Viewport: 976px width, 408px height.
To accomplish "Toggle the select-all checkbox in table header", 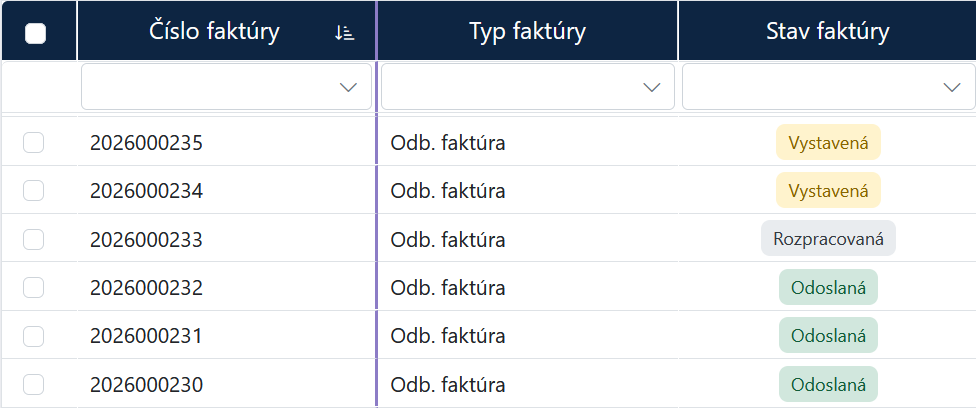I will pyautogui.click(x=35, y=34).
